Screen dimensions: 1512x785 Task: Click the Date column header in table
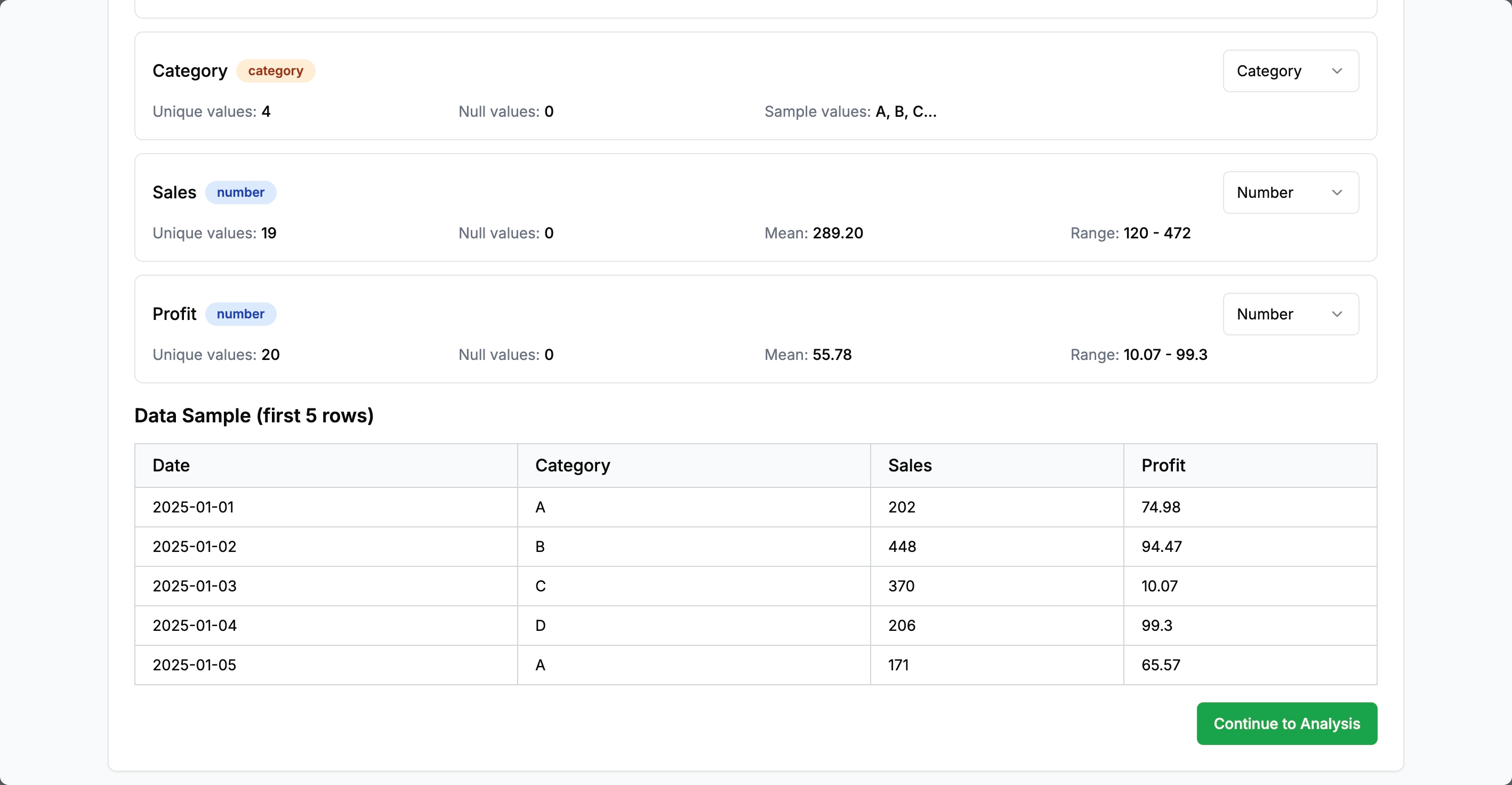pyautogui.click(x=171, y=466)
